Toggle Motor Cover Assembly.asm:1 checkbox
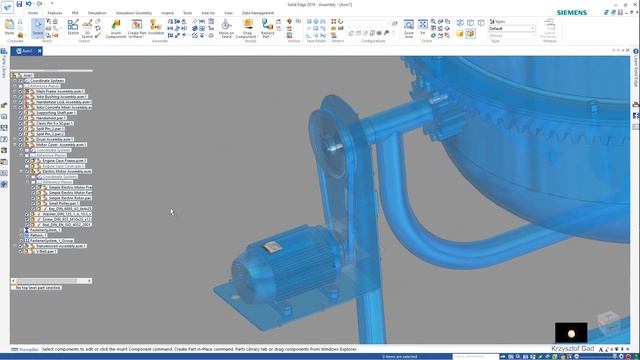The width and height of the screenshot is (640, 360). pyautogui.click(x=21, y=144)
